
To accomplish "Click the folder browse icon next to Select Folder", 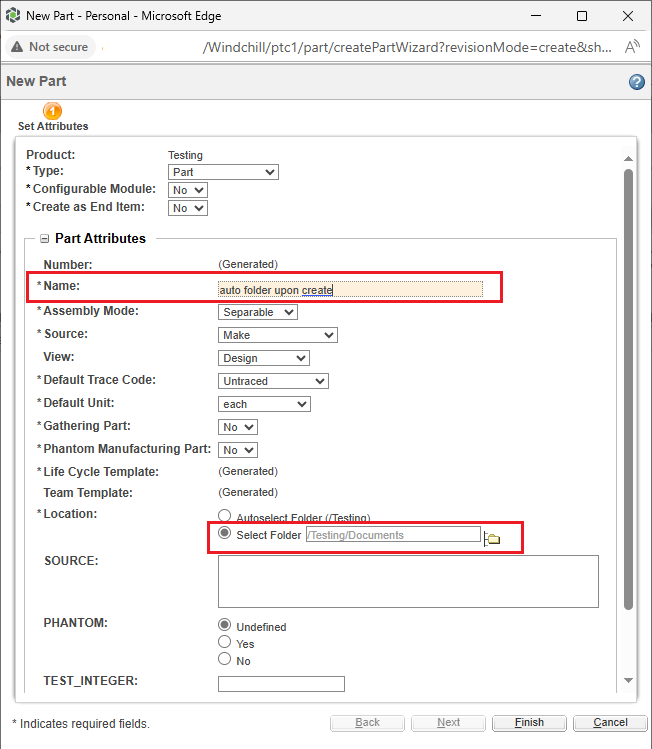I will point(492,539).
